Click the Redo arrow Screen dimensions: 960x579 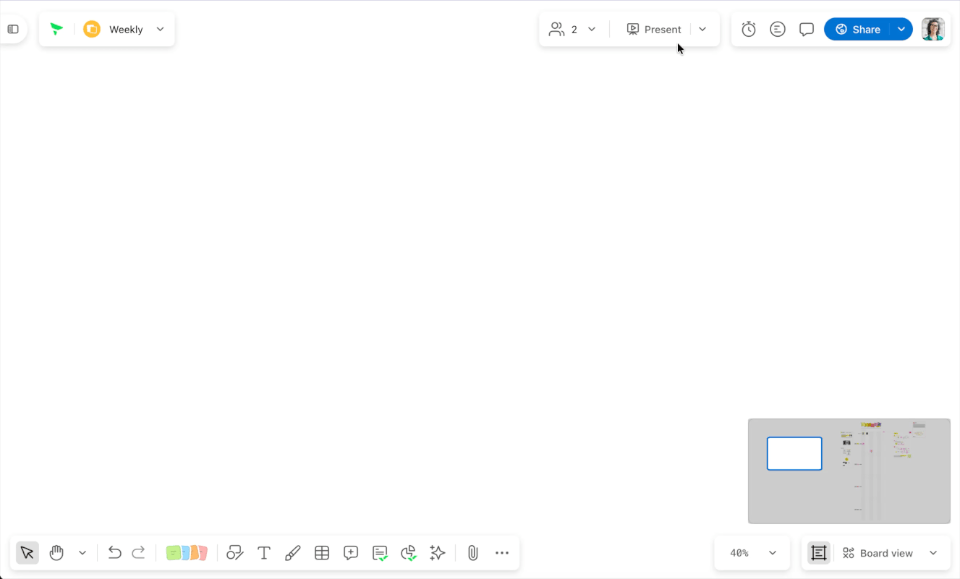(x=138, y=553)
